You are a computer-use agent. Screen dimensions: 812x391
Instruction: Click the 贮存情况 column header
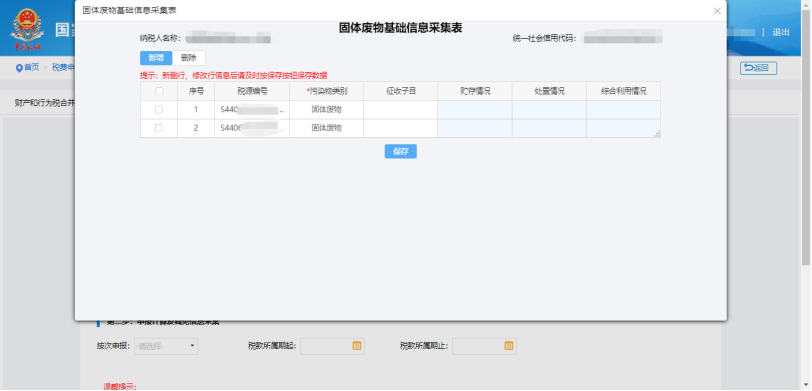(475, 91)
